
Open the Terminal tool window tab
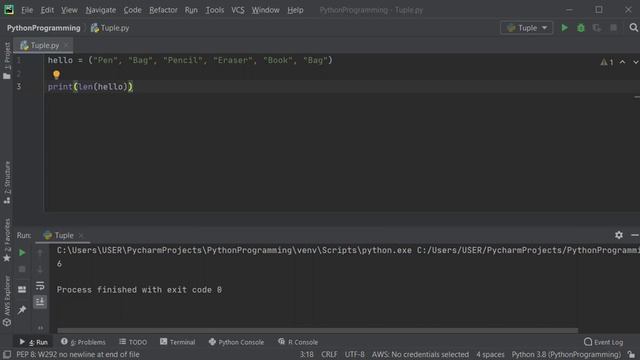pyautogui.click(x=178, y=342)
